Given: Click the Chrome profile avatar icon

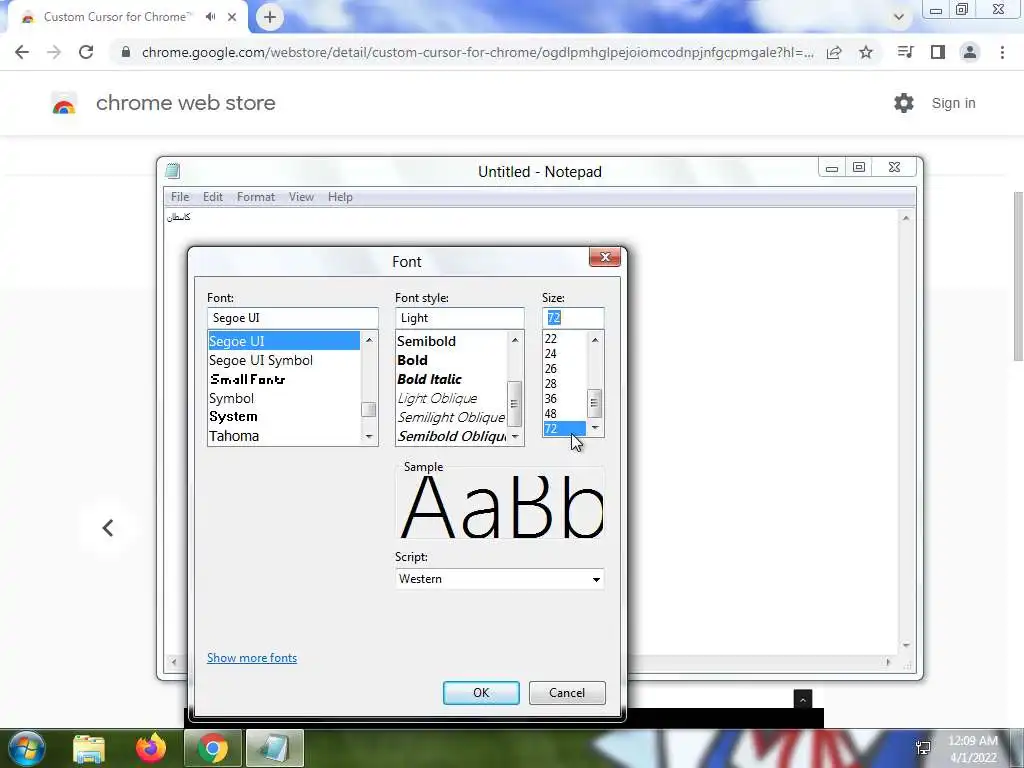Looking at the screenshot, I should point(970,52).
